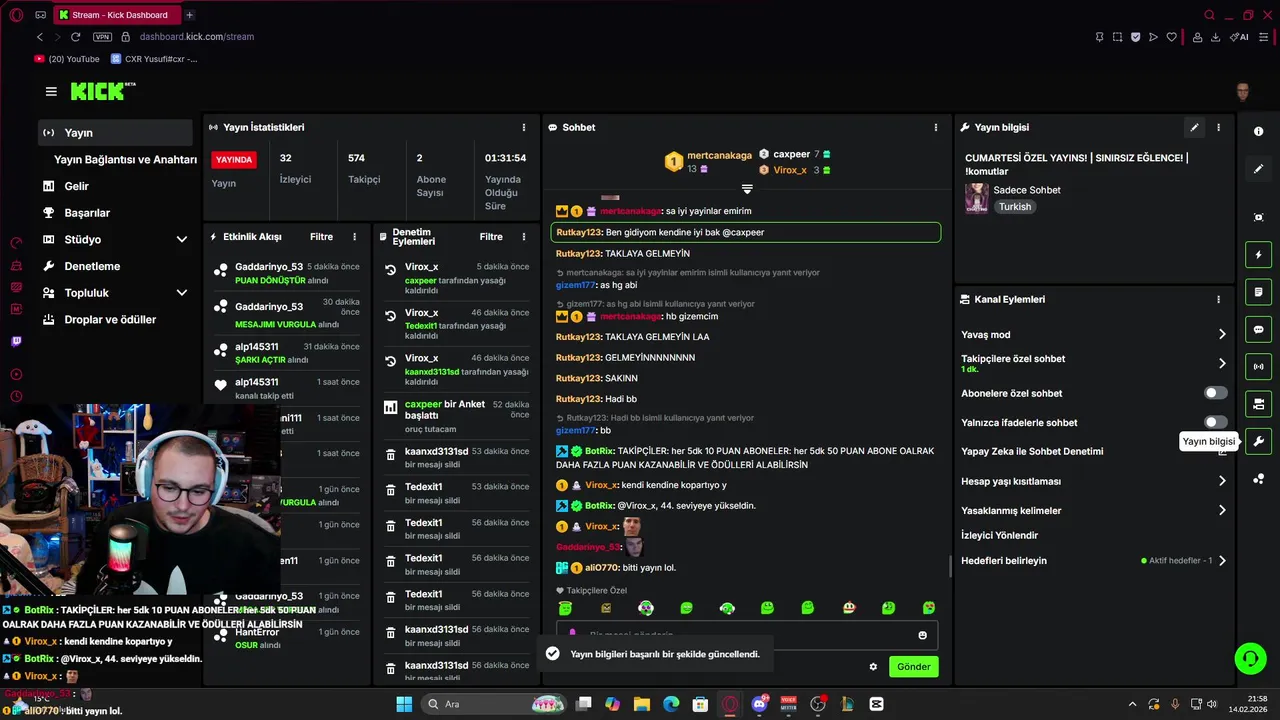1280x720 pixels.
Task: Open Twitch icon in Opera left sidebar
Action: [x=16, y=341]
